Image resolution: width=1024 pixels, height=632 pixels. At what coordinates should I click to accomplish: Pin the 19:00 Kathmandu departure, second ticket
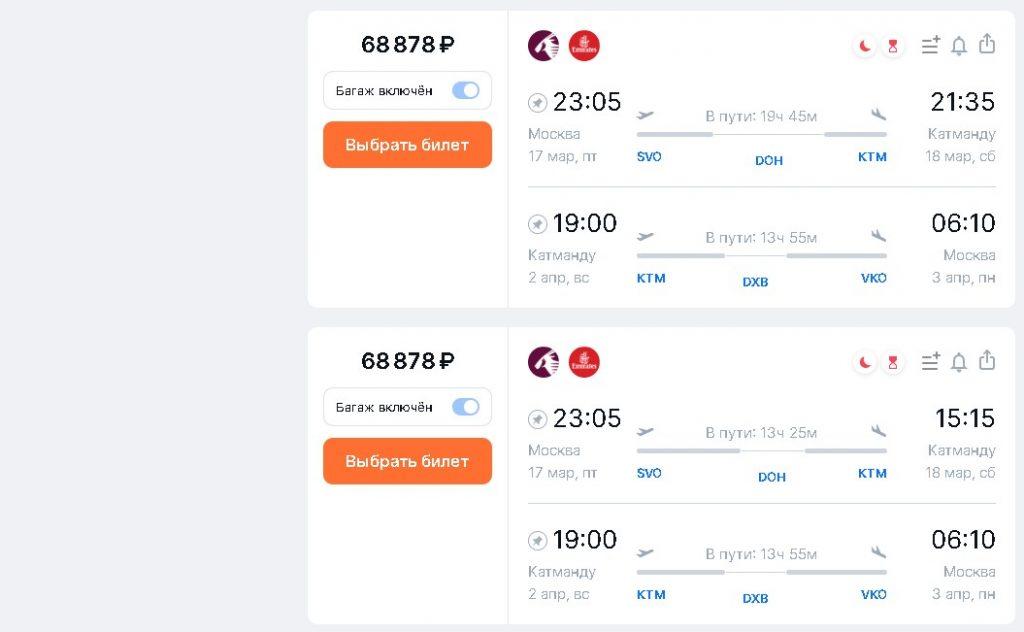537,541
